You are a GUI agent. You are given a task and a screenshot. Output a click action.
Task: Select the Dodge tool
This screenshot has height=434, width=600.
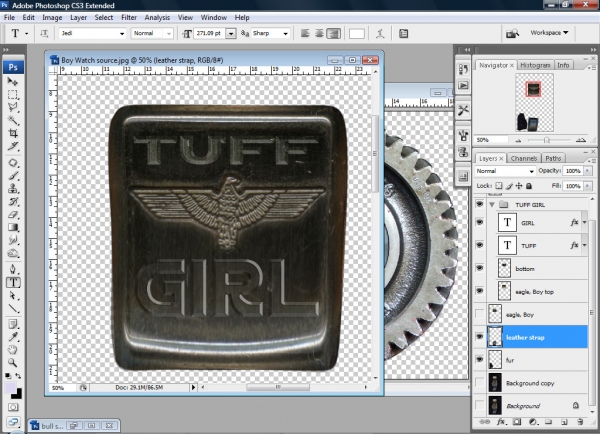13,253
